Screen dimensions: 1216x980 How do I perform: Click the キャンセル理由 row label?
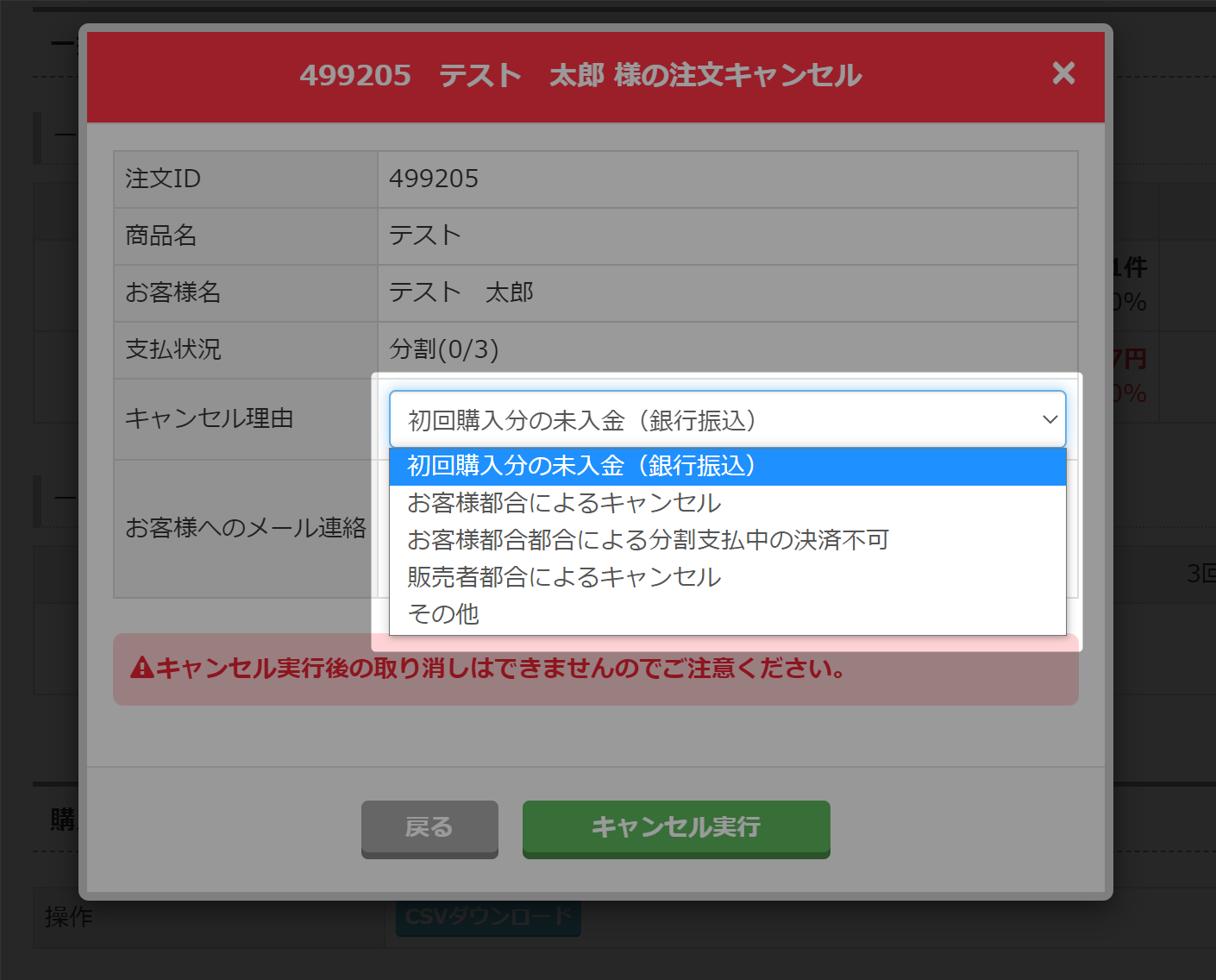210,418
